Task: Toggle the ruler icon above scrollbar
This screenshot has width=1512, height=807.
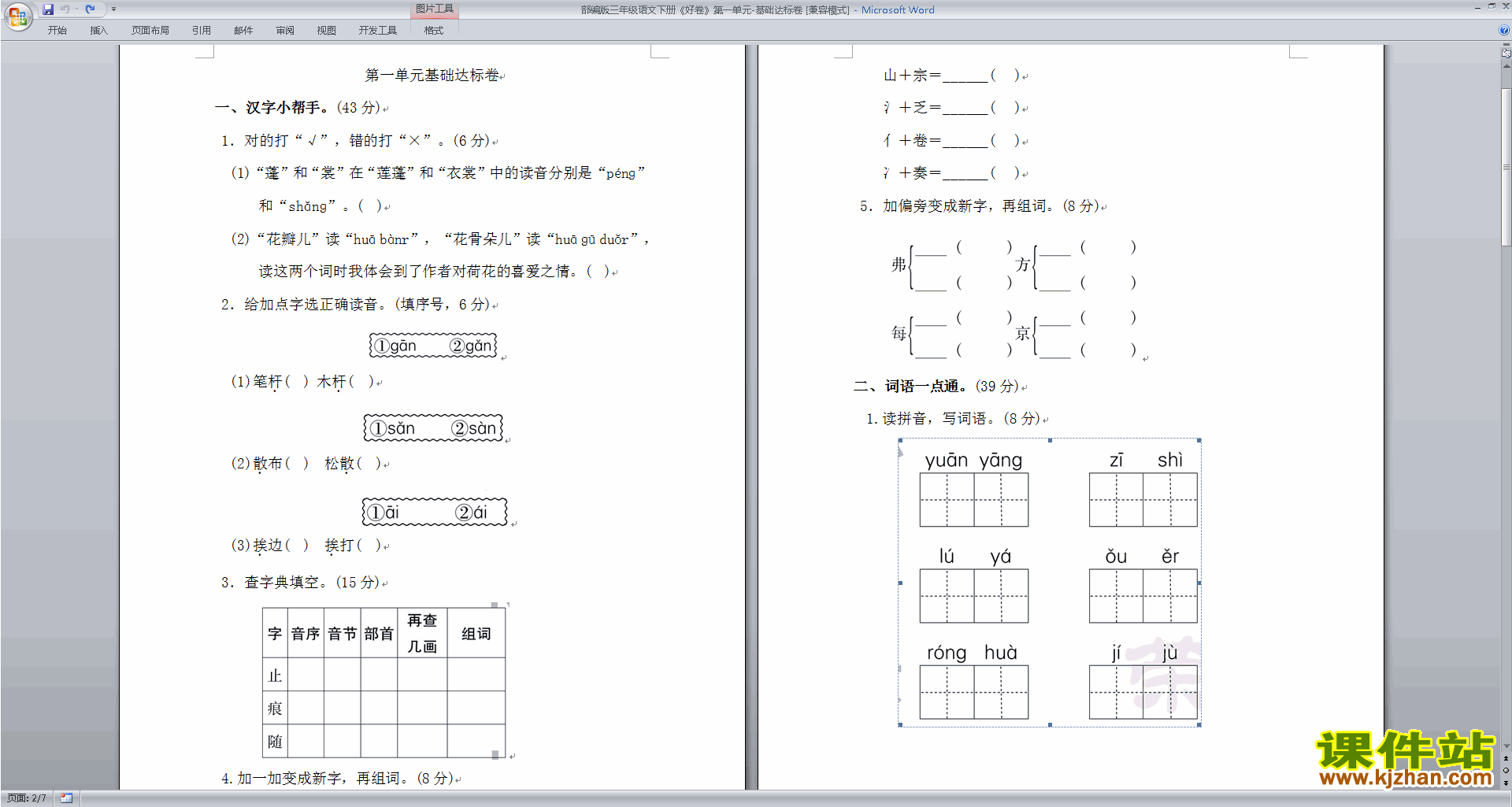Action: pyautogui.click(x=1506, y=54)
